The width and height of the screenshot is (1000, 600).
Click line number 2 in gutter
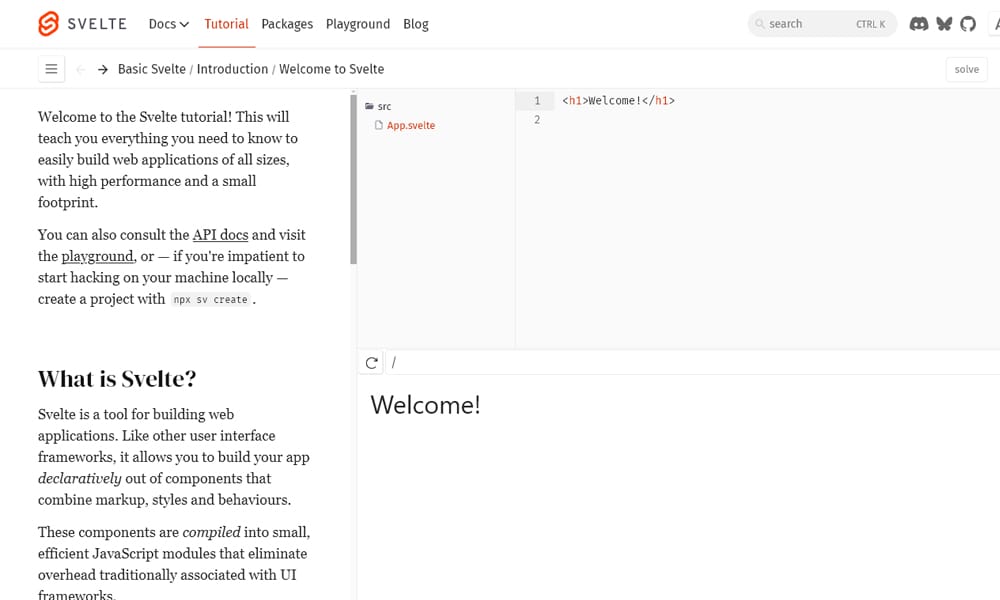point(537,119)
